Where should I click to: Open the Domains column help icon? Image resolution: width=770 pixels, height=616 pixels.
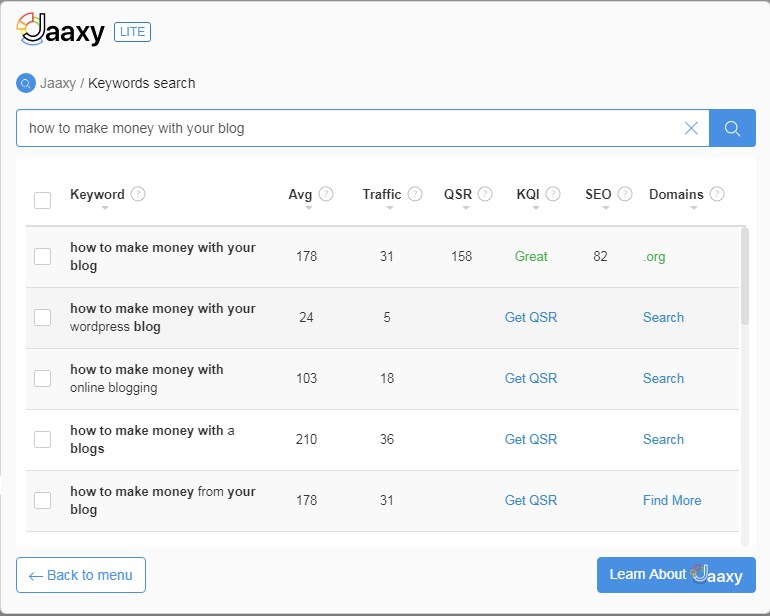point(717,194)
